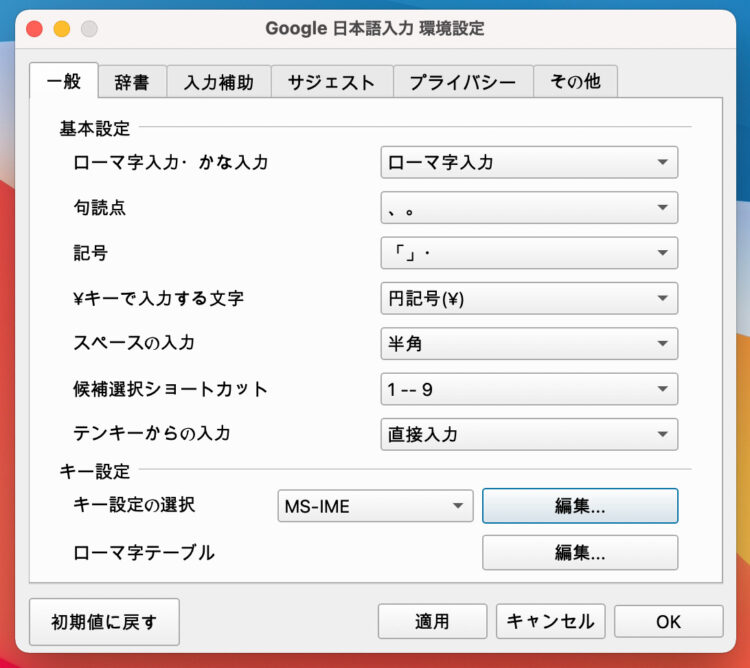Go to the プライバシー tab
750x668 pixels.
coord(463,82)
